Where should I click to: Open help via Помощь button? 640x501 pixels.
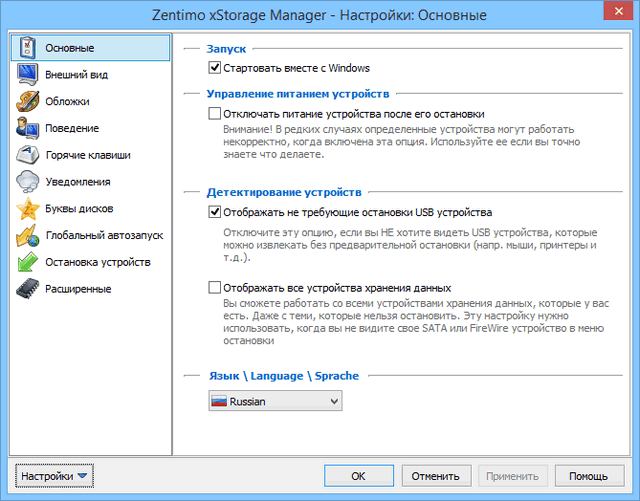pyautogui.click(x=589, y=476)
